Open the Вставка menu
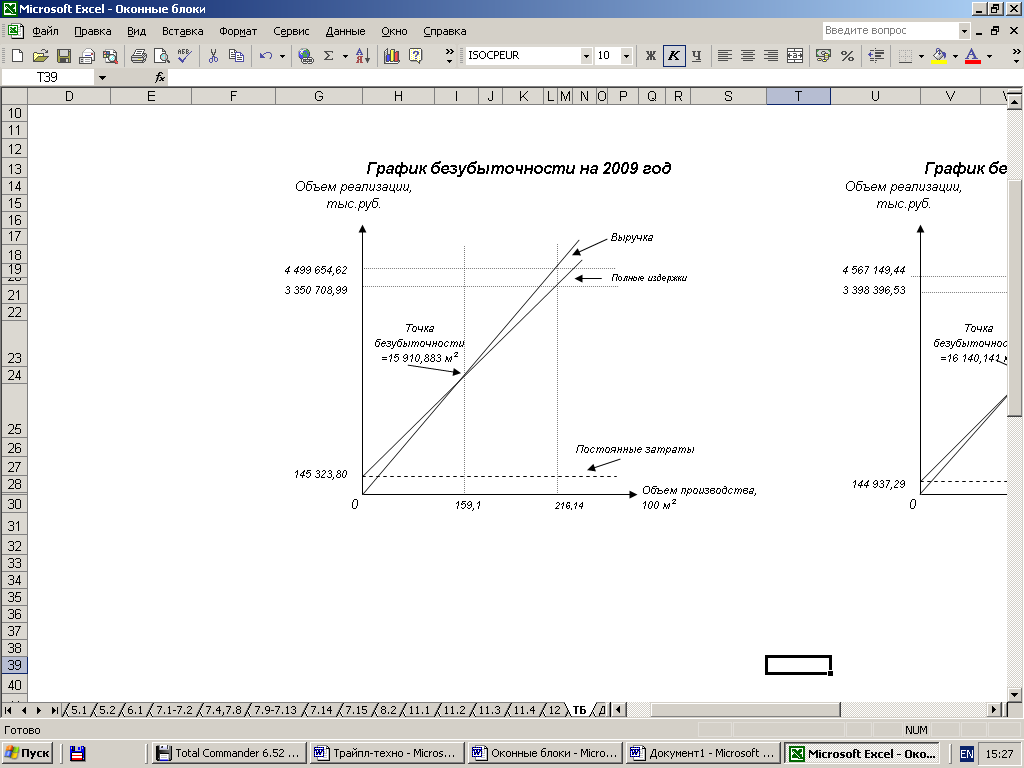This screenshot has width=1024, height=768. pos(183,31)
